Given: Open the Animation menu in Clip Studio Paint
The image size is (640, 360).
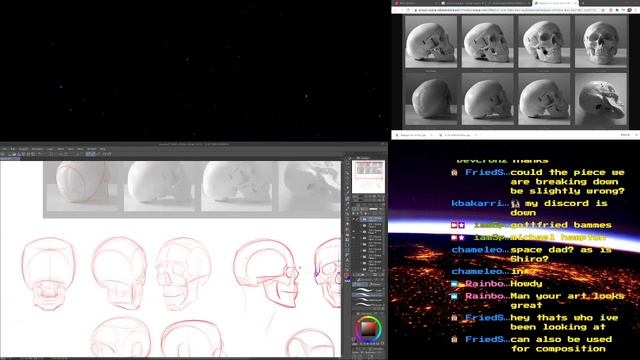Looking at the screenshot, I should click(x=38, y=149).
